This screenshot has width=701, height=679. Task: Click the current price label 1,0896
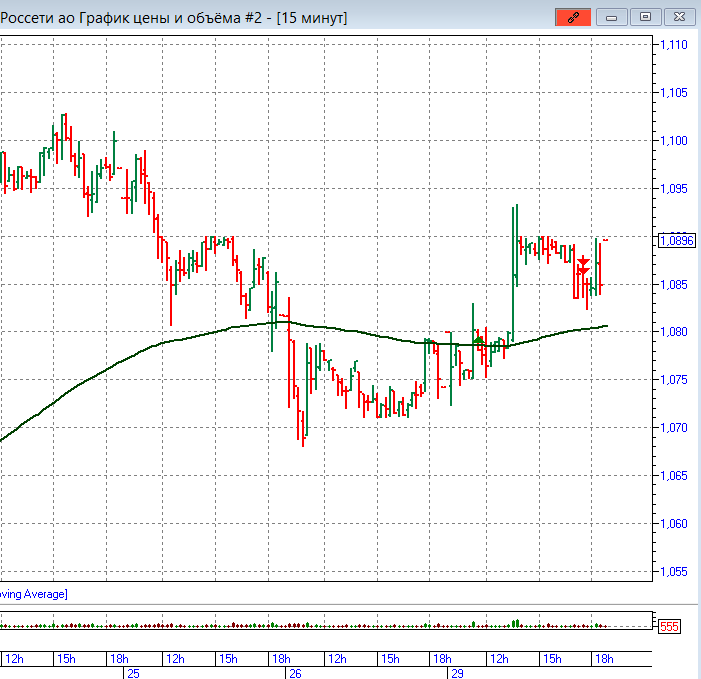pos(677,240)
